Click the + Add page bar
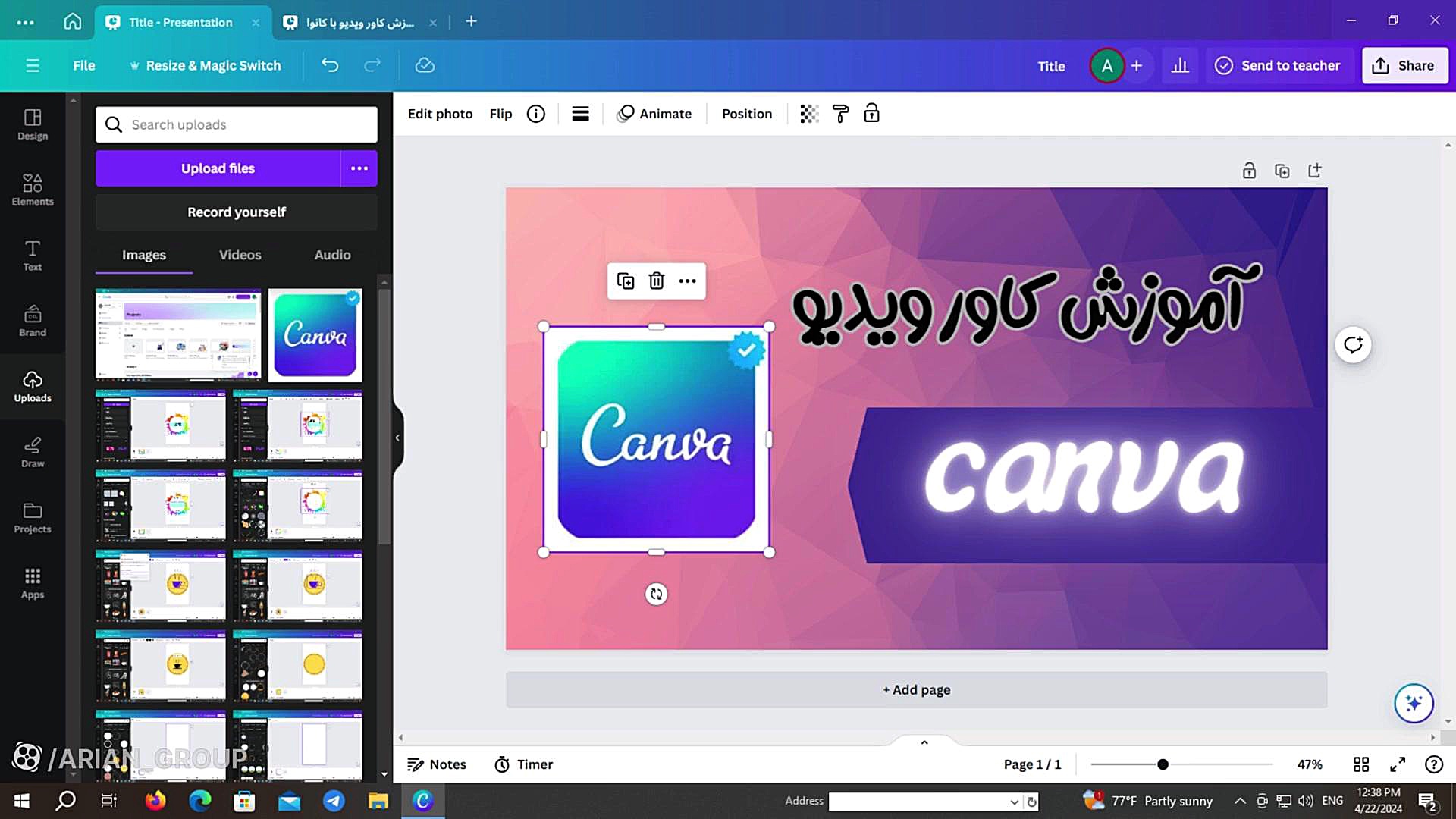Viewport: 1456px width, 819px height. [916, 690]
